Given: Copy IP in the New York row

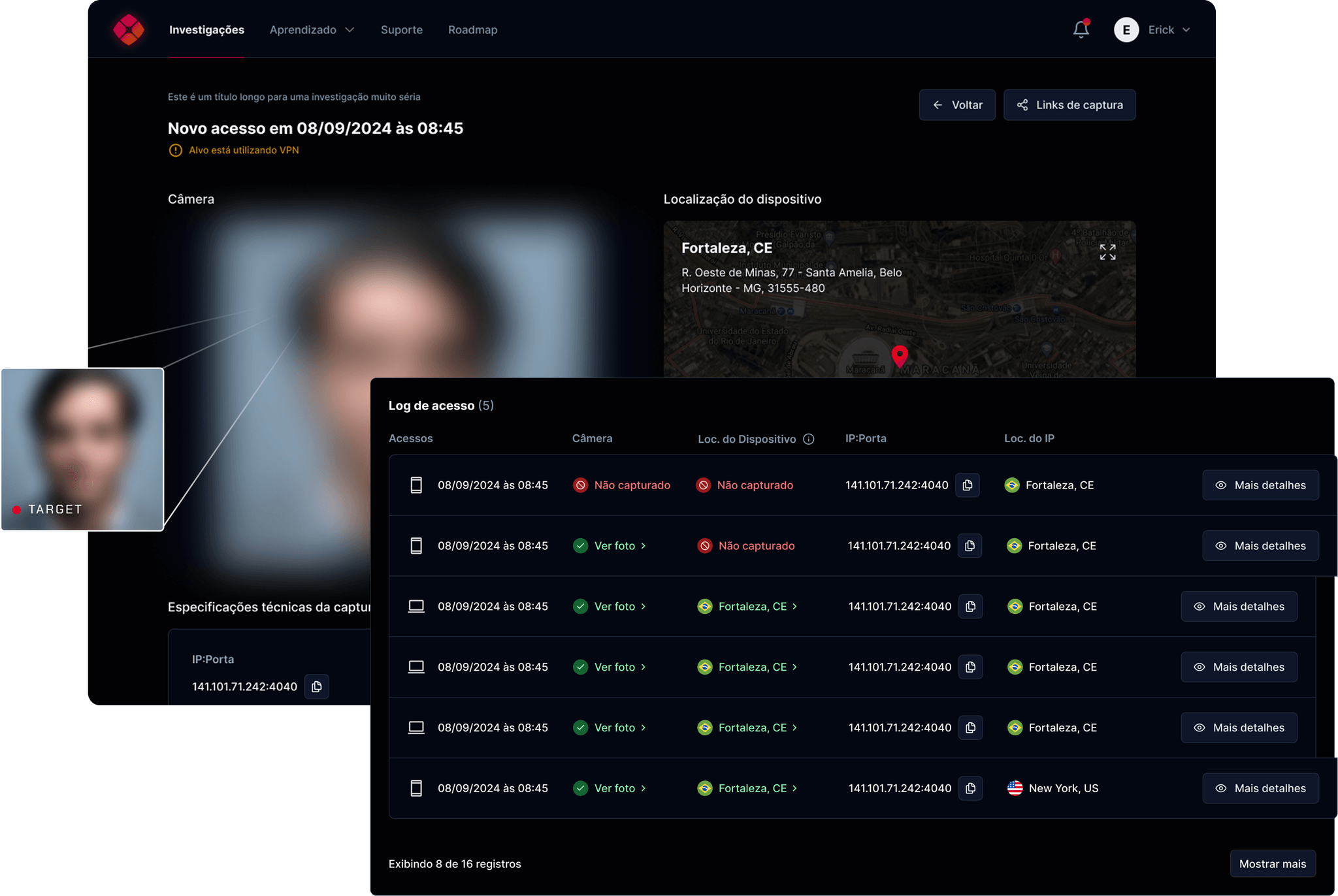Looking at the screenshot, I should click(x=971, y=788).
